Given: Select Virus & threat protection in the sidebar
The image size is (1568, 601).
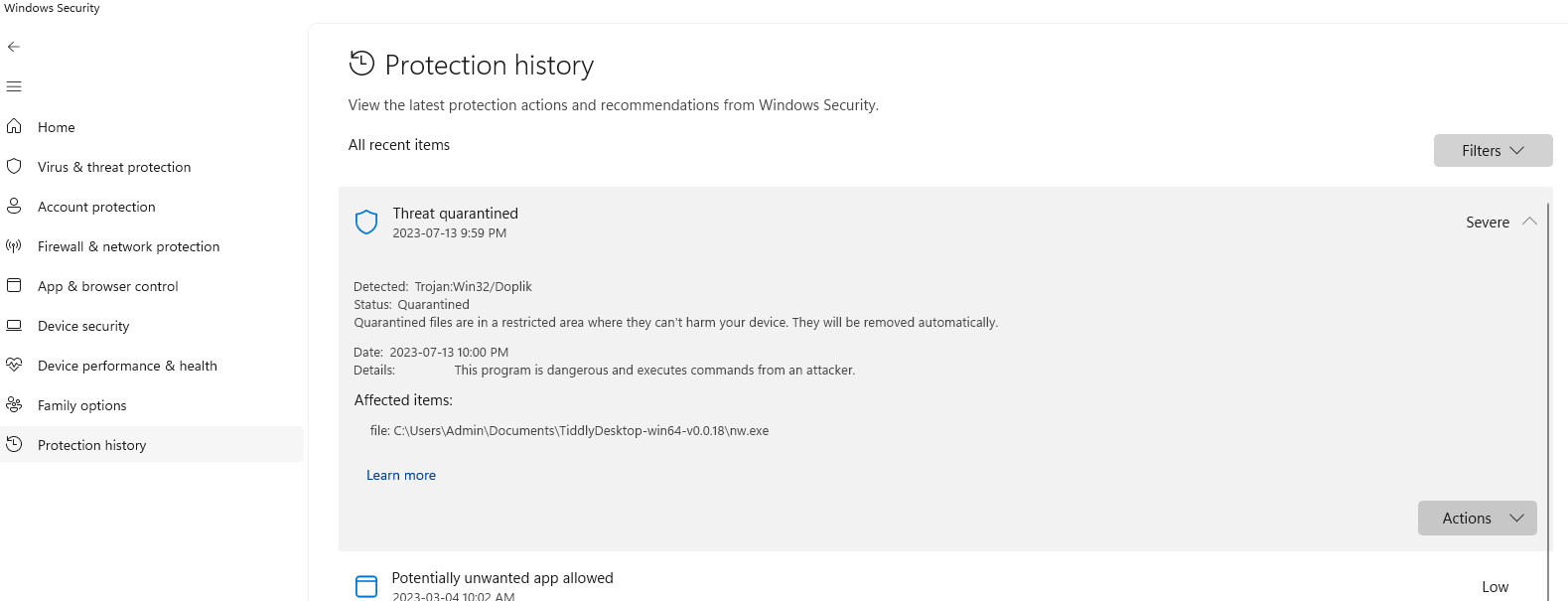Looking at the screenshot, I should pyautogui.click(x=113, y=166).
